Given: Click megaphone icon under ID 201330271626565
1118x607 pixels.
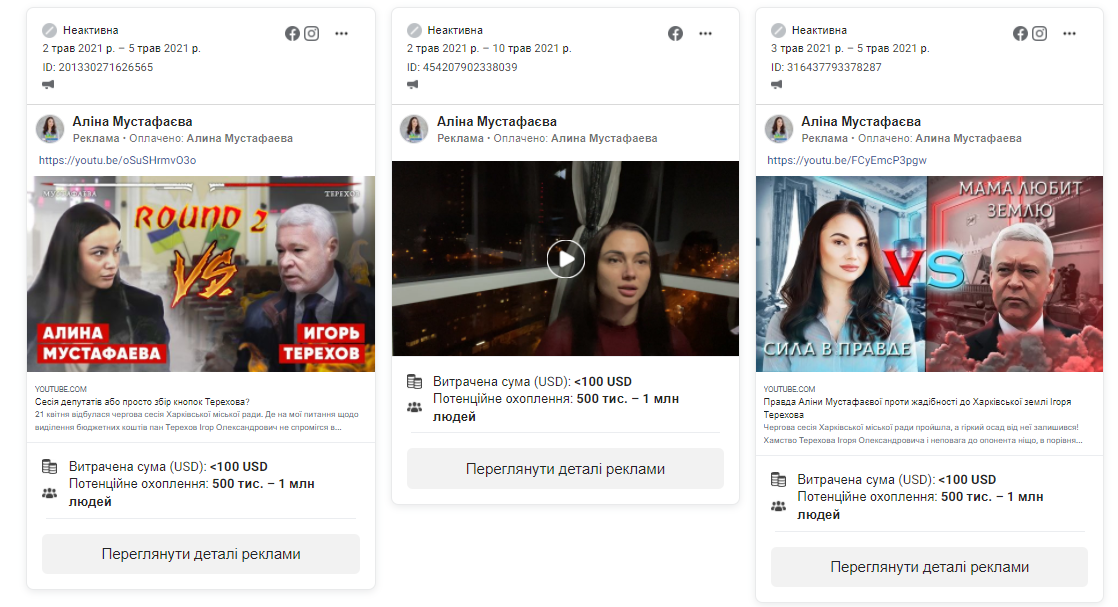Looking at the screenshot, I should point(48,85).
